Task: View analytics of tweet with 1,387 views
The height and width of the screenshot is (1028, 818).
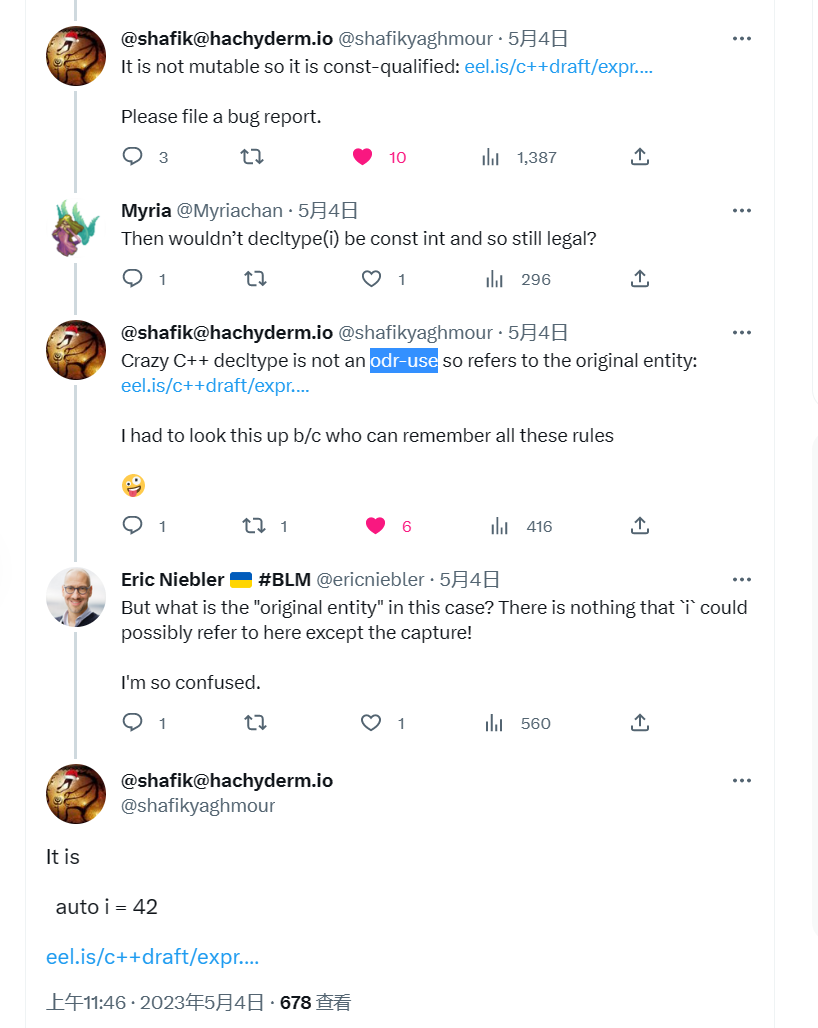Action: [491, 157]
